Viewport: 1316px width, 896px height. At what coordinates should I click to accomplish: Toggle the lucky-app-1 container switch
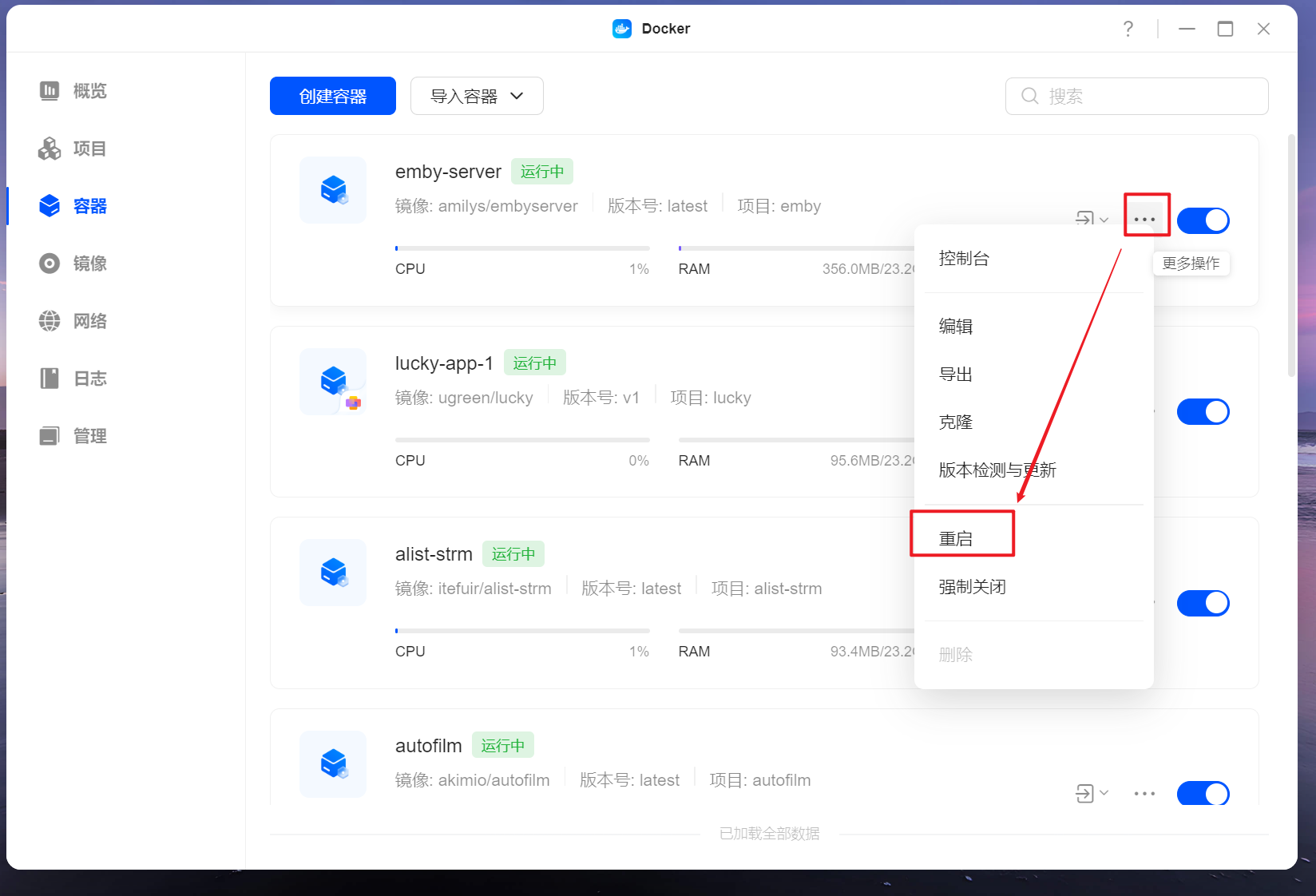click(x=1203, y=412)
